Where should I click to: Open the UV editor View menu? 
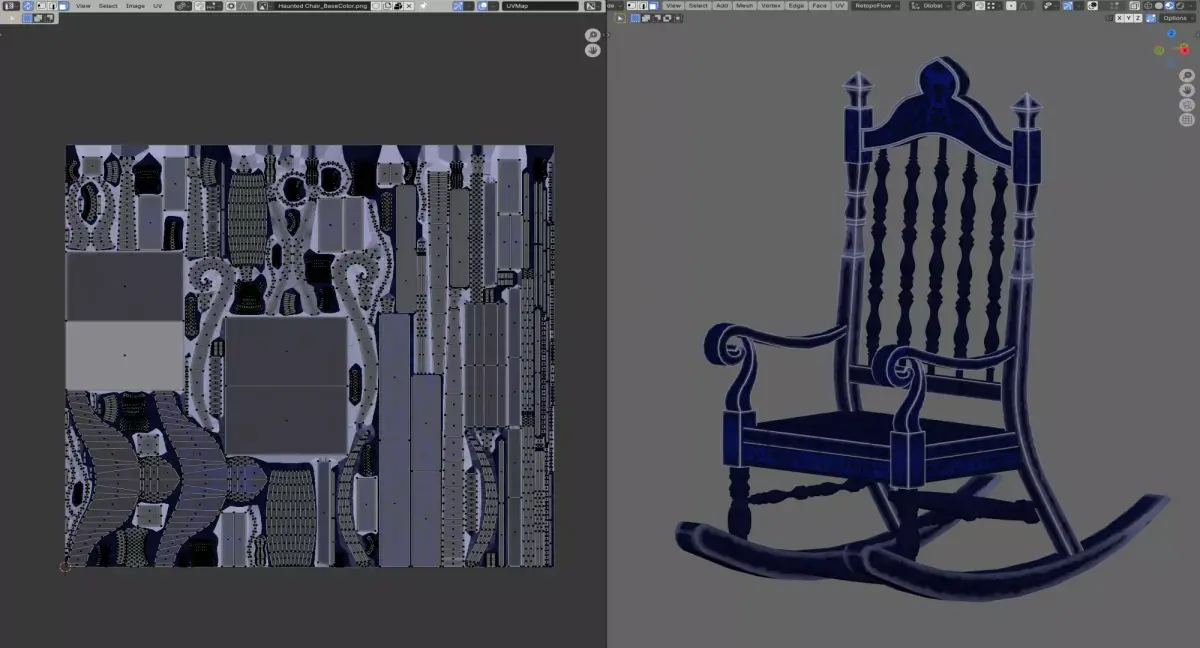(83, 6)
